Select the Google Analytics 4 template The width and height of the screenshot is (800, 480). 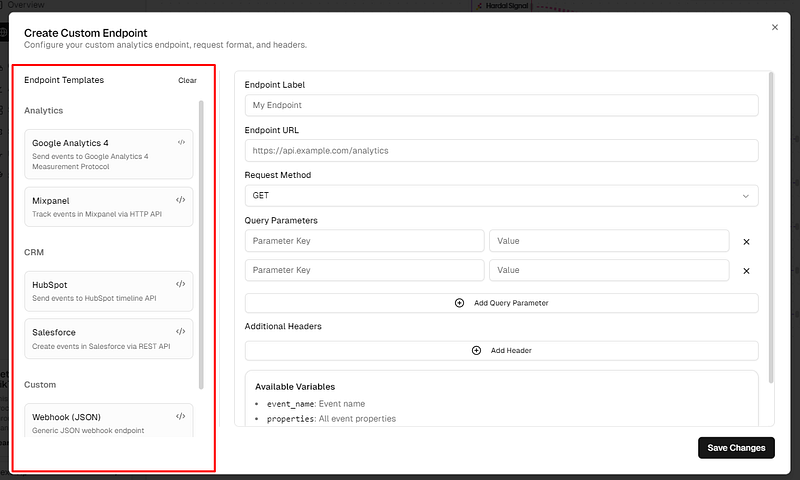(109, 154)
